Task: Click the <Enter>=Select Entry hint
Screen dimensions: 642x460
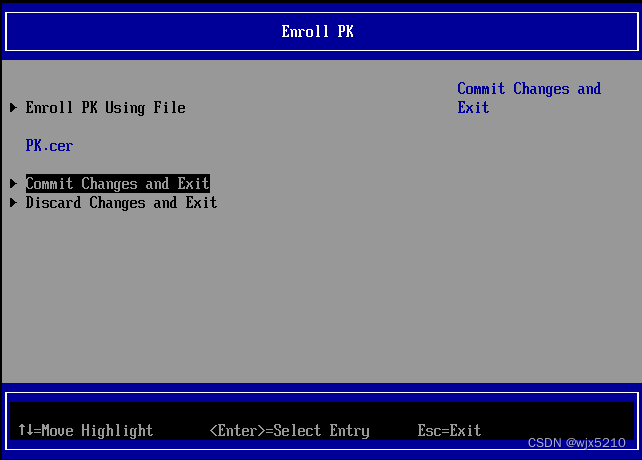Action: click(x=289, y=431)
